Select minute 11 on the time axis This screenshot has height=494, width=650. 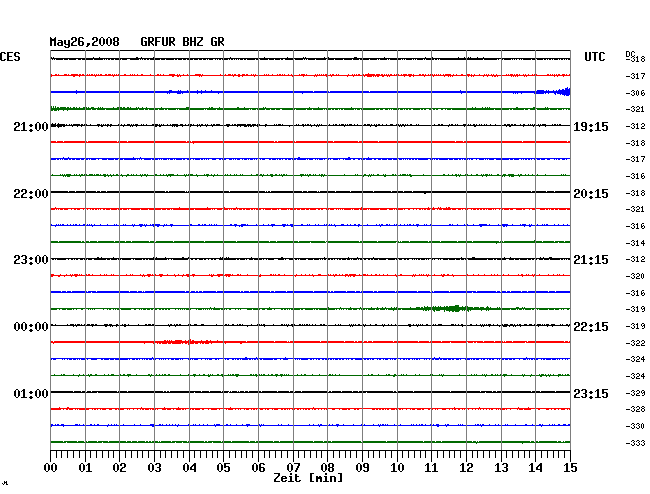pyautogui.click(x=431, y=468)
